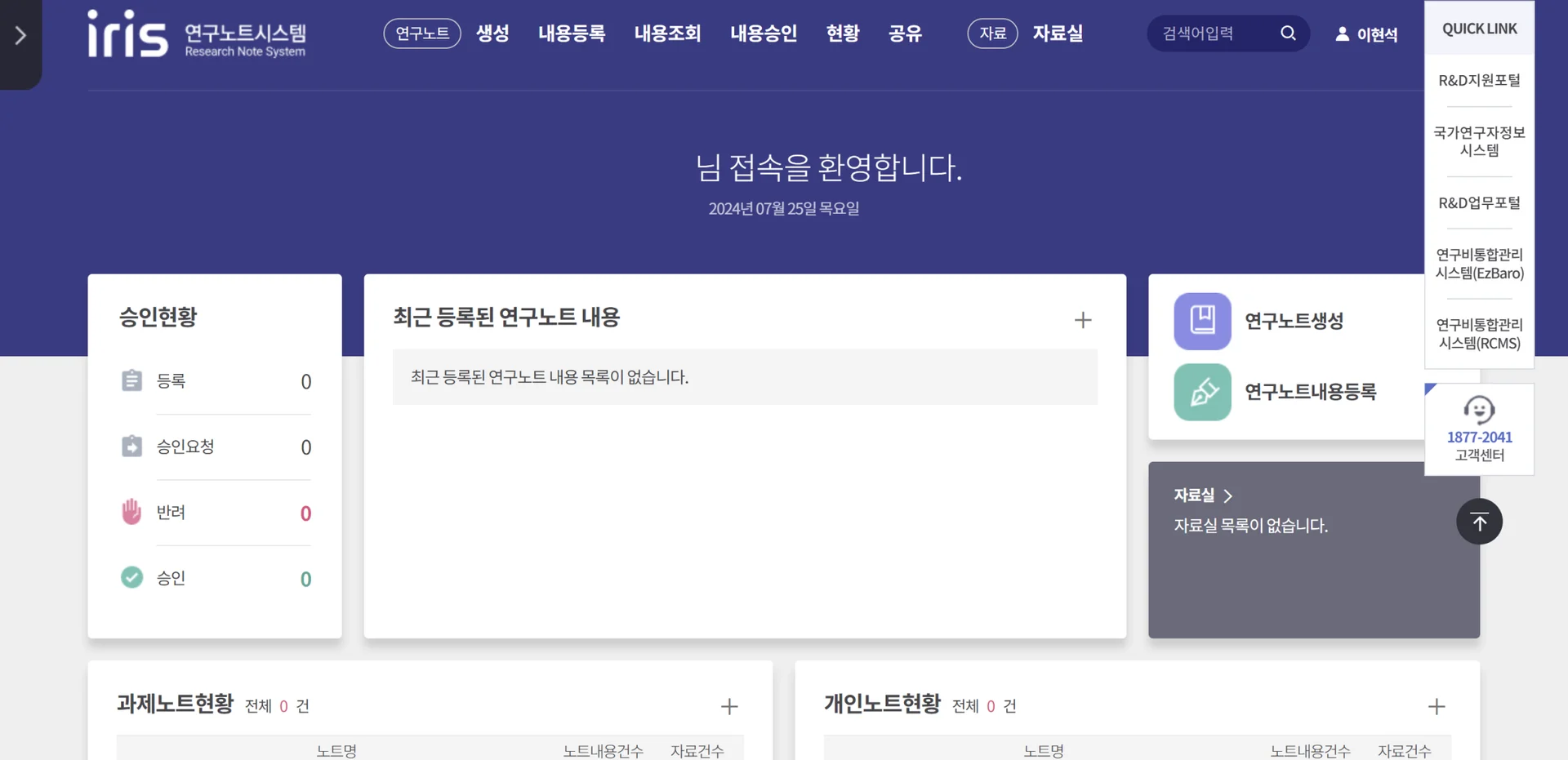The image size is (1568, 760).
Task: Click the 과제노트현황 plus button
Action: [x=729, y=705]
